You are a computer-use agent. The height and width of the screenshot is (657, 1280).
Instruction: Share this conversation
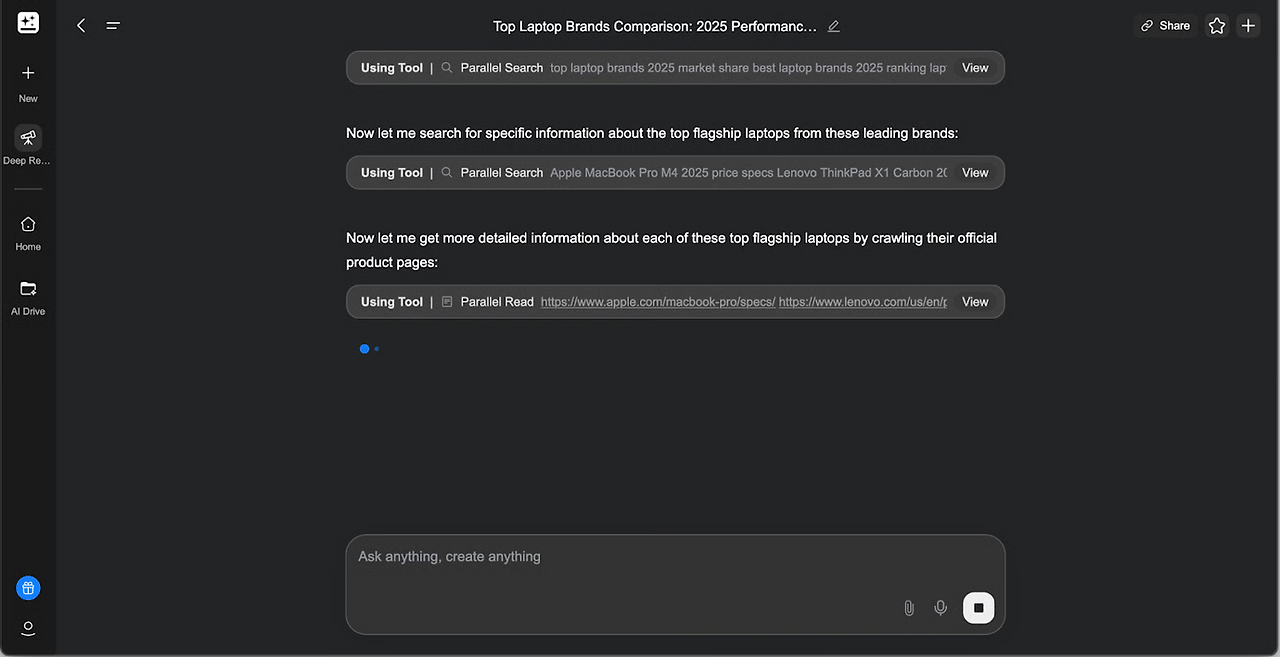pyautogui.click(x=1166, y=26)
